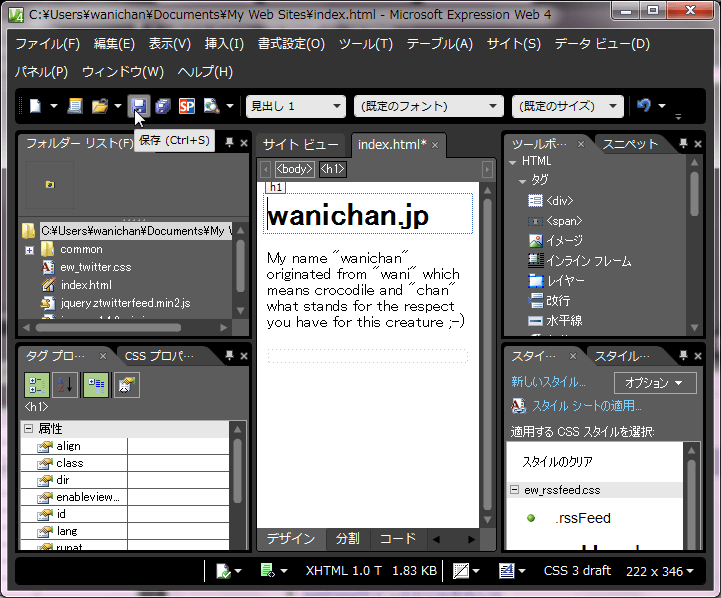
Task: Expand the common folder
Action: pos(29,251)
